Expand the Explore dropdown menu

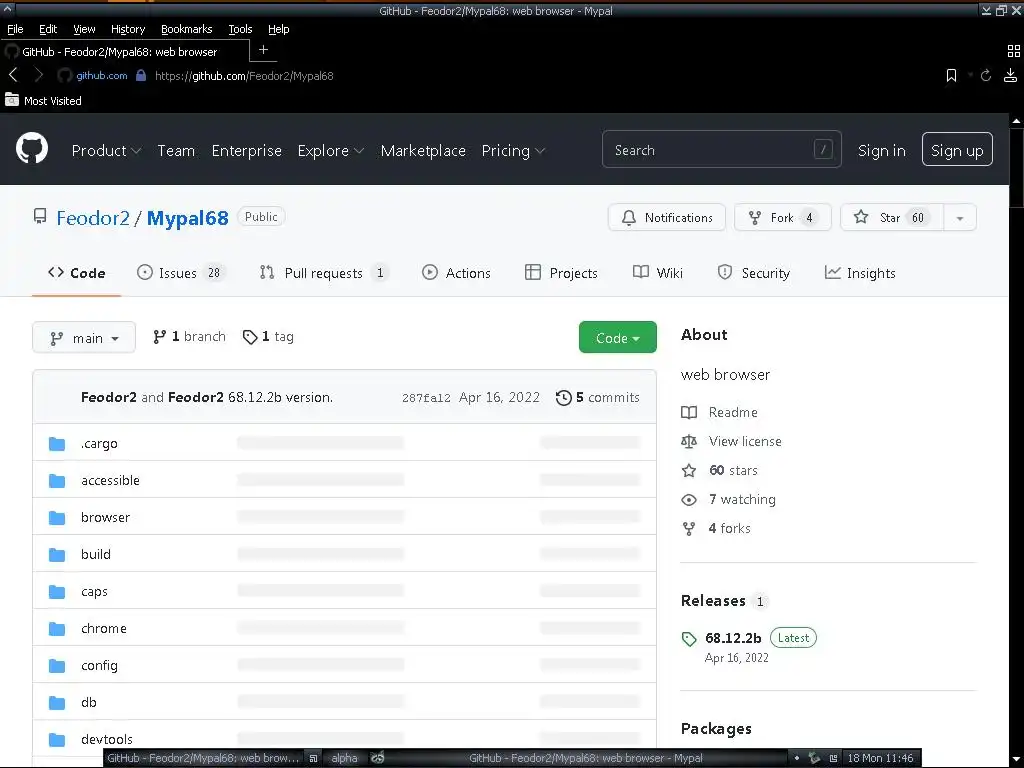pos(330,150)
